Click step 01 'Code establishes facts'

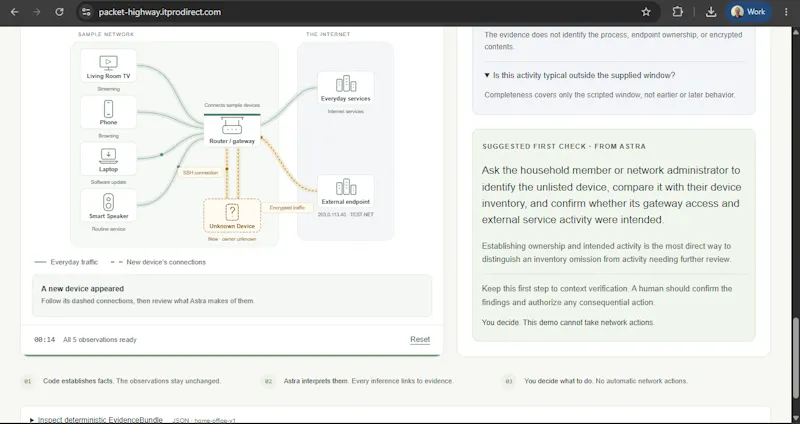(122, 381)
